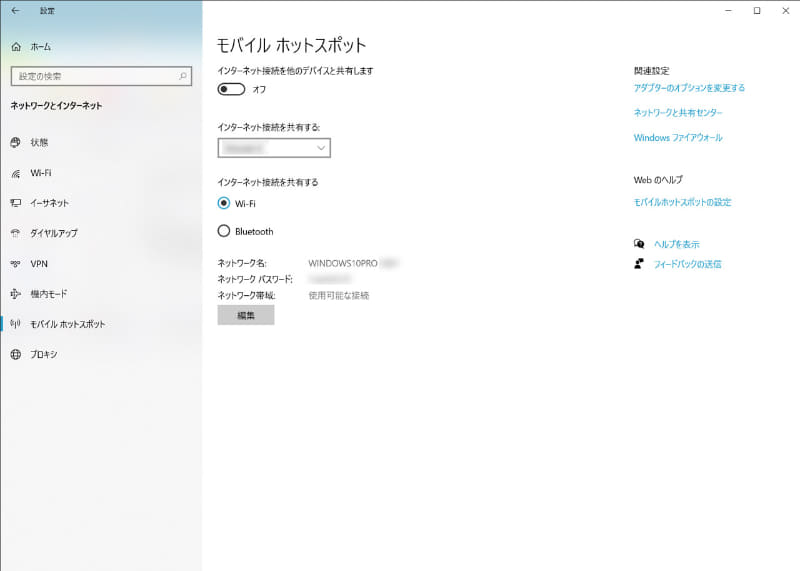The height and width of the screenshot is (571, 800).
Task: Click the Home house icon
Action: pos(16,47)
